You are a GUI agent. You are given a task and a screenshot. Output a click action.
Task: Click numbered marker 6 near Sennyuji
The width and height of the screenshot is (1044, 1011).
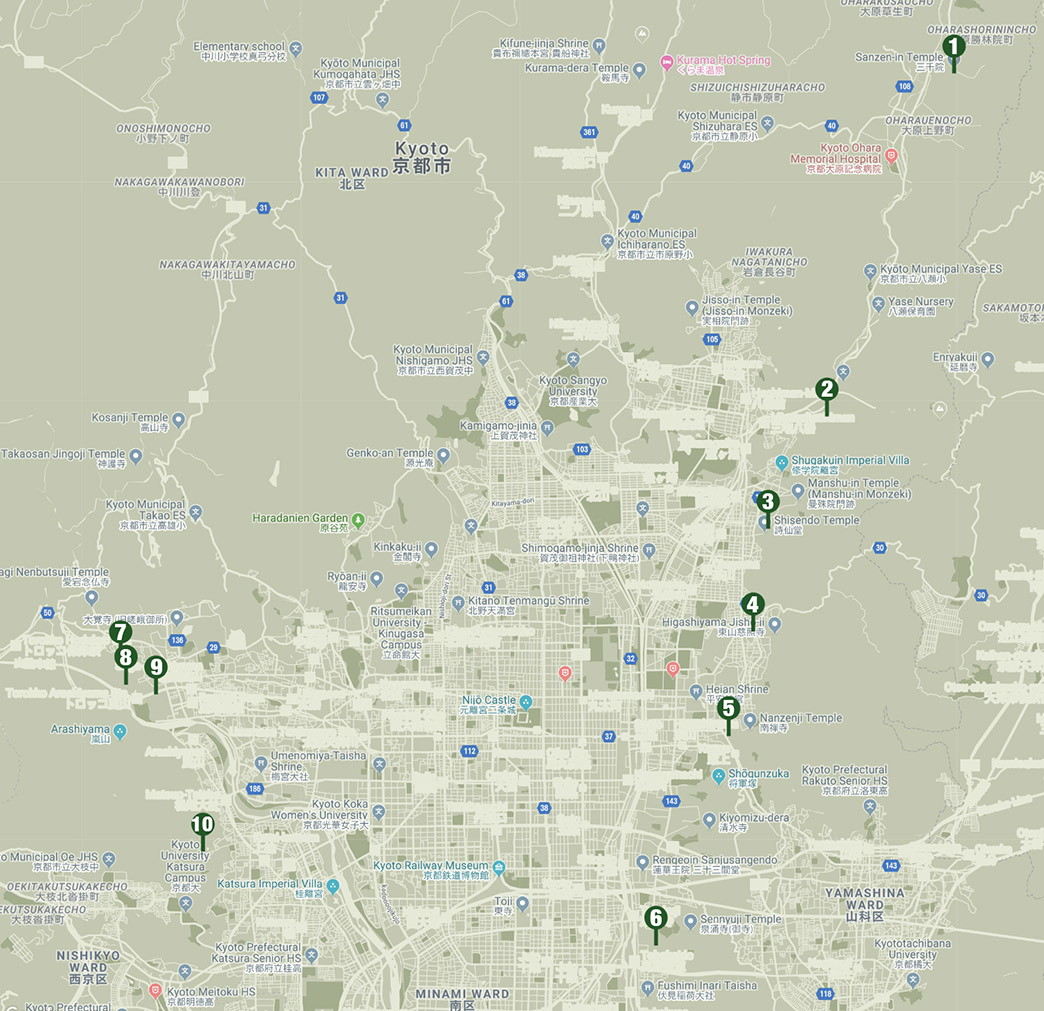pyautogui.click(x=656, y=918)
